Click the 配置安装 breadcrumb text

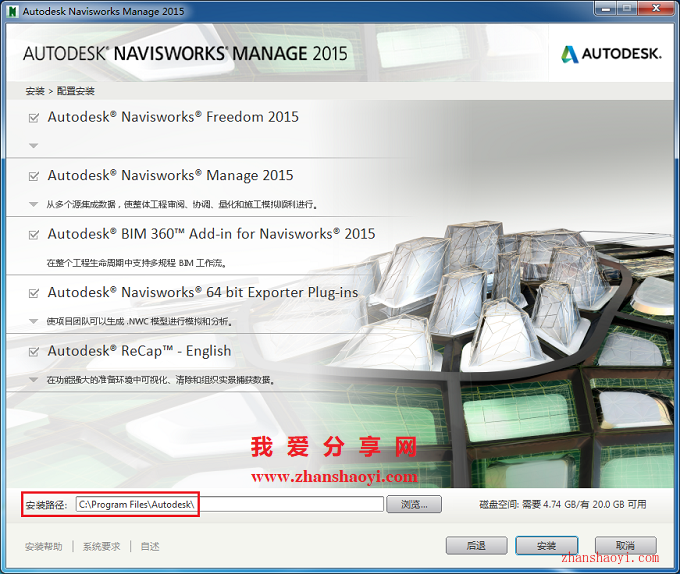tap(75, 91)
